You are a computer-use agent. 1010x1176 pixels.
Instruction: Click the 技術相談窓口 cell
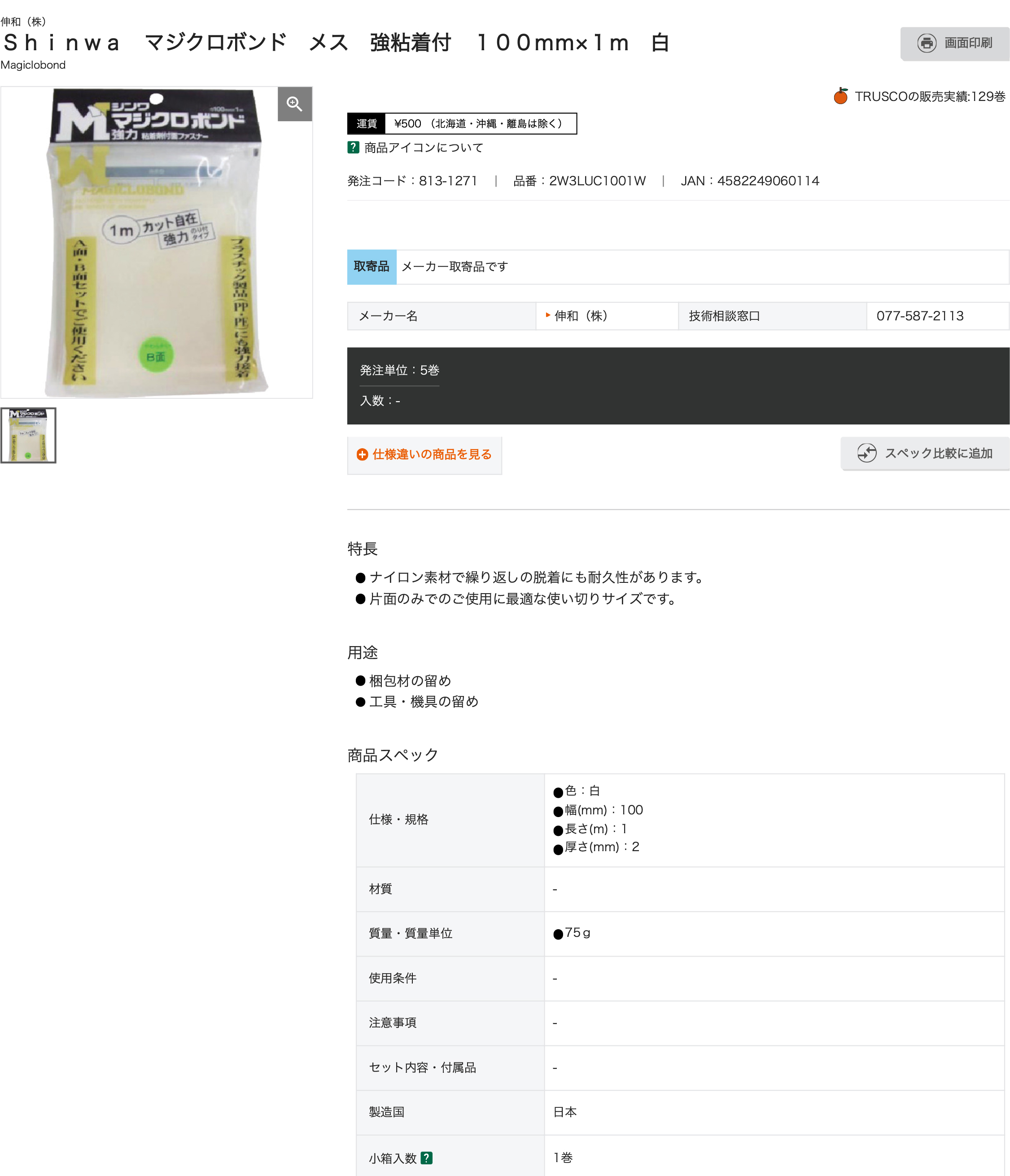click(x=772, y=316)
